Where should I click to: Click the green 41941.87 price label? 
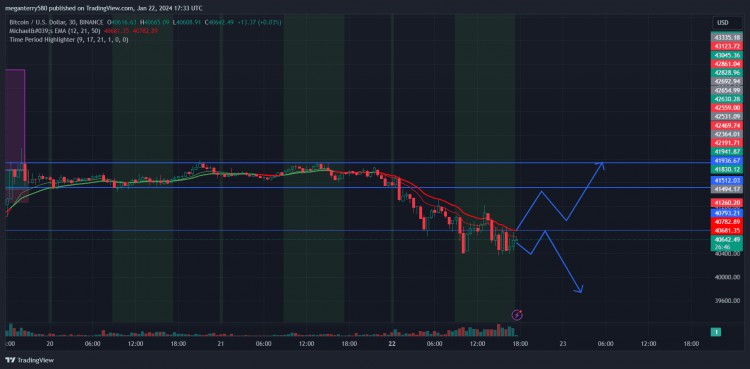(x=726, y=151)
